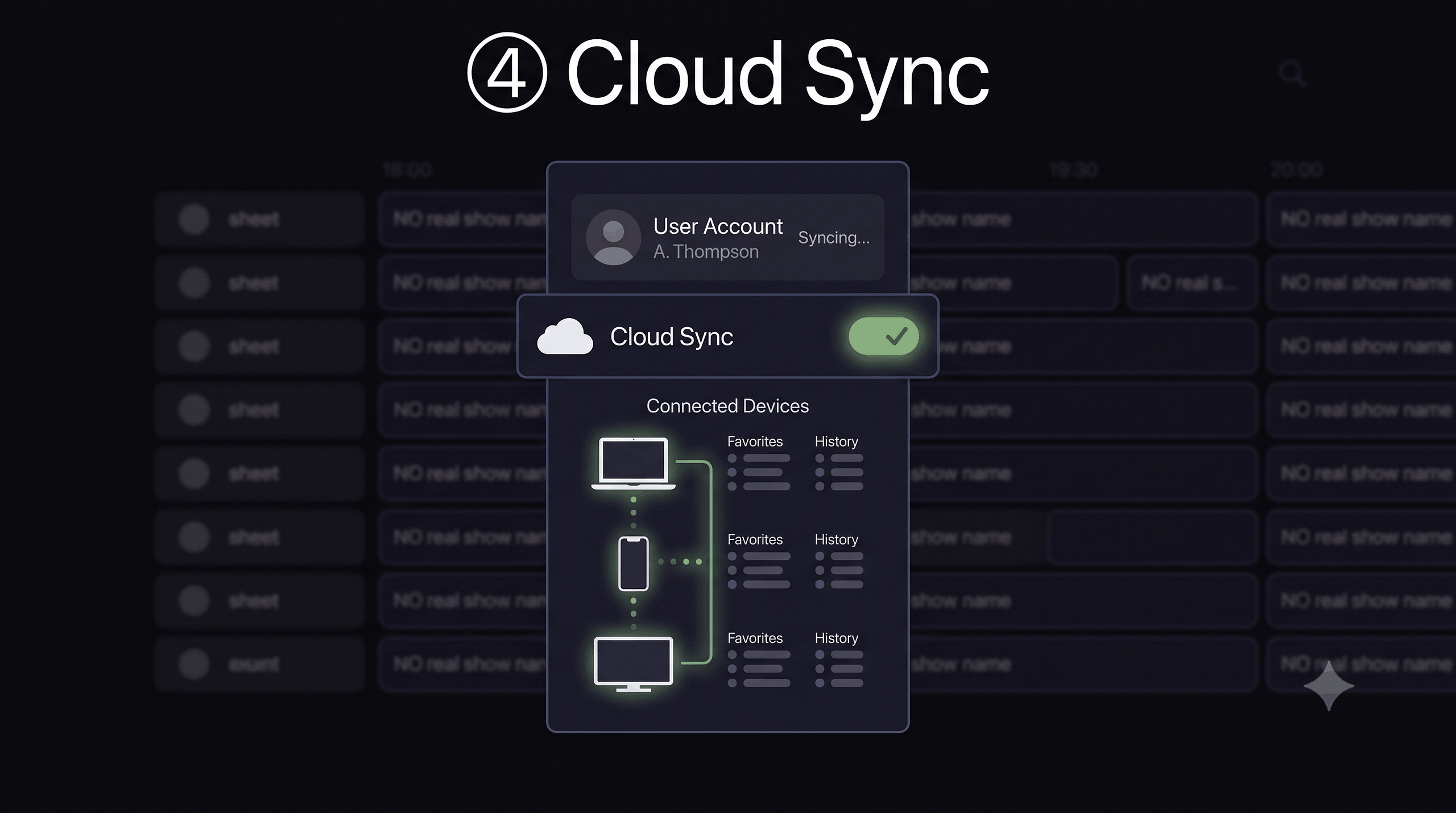The image size is (1456, 813).
Task: Click the "Syncing..." status text
Action: (x=834, y=238)
